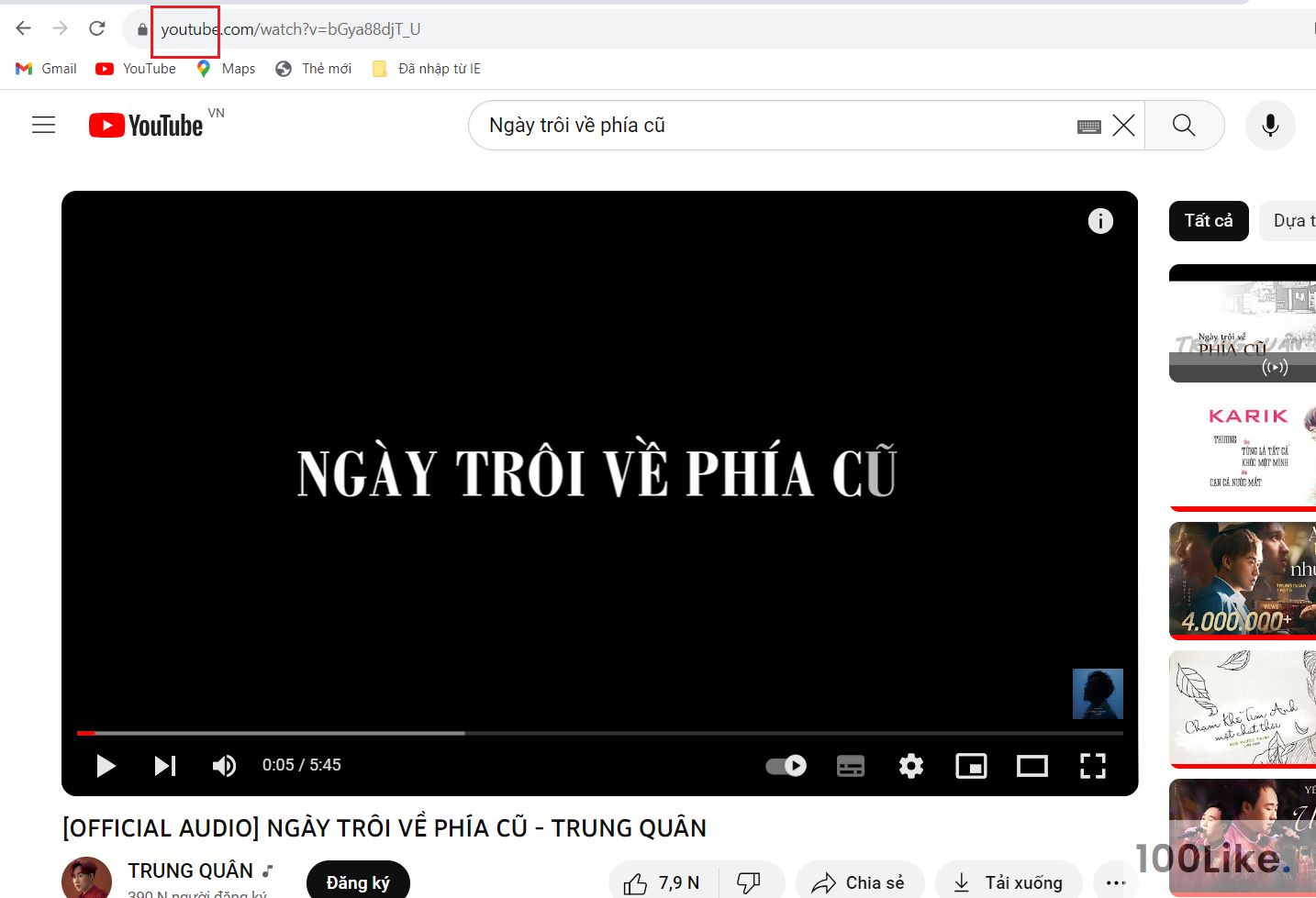Image resolution: width=1316 pixels, height=898 pixels.
Task: Play the video
Action: [x=106, y=766]
